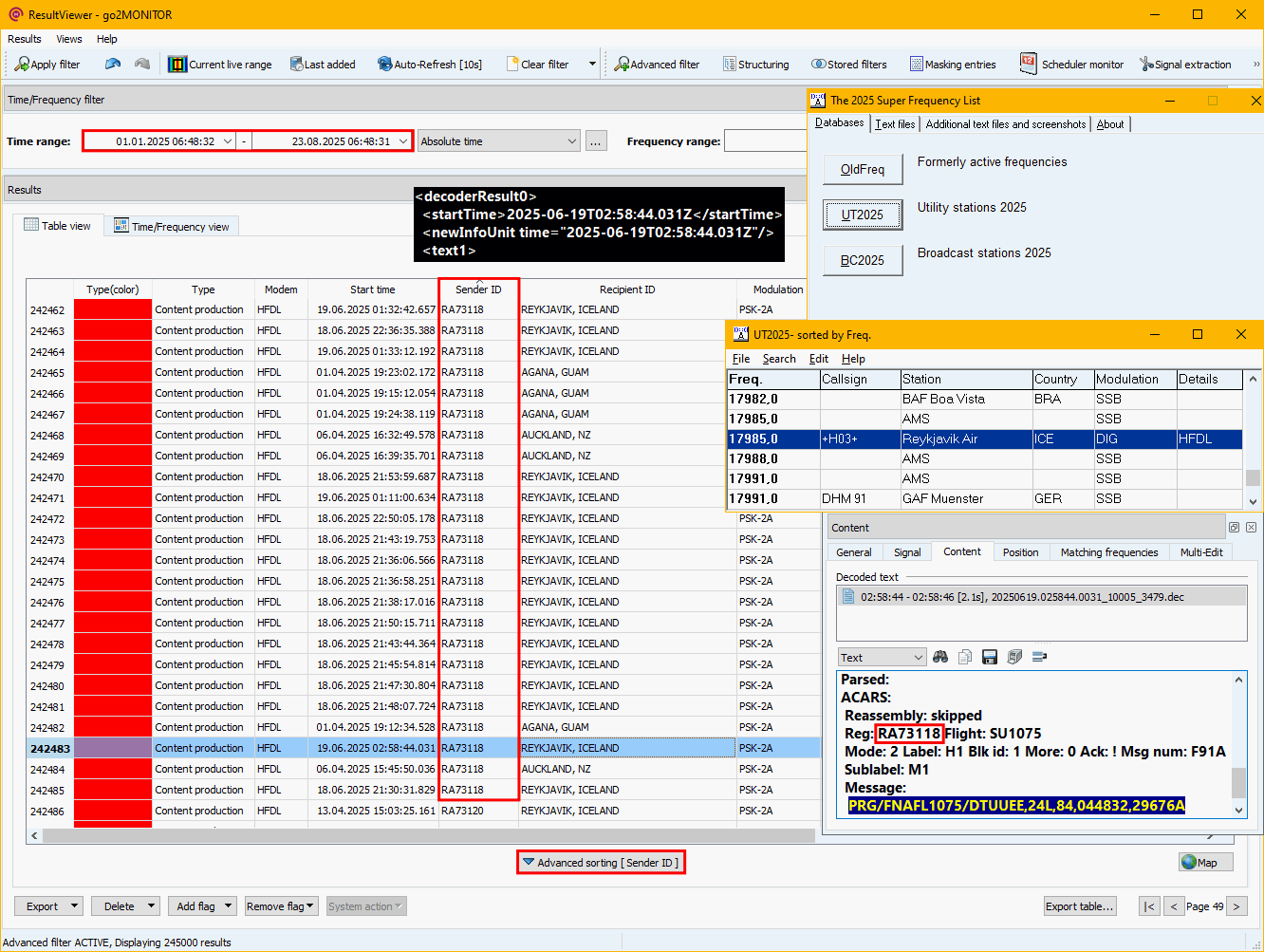
Task: Click the Masking entries toolbar icon
Action: click(917, 65)
